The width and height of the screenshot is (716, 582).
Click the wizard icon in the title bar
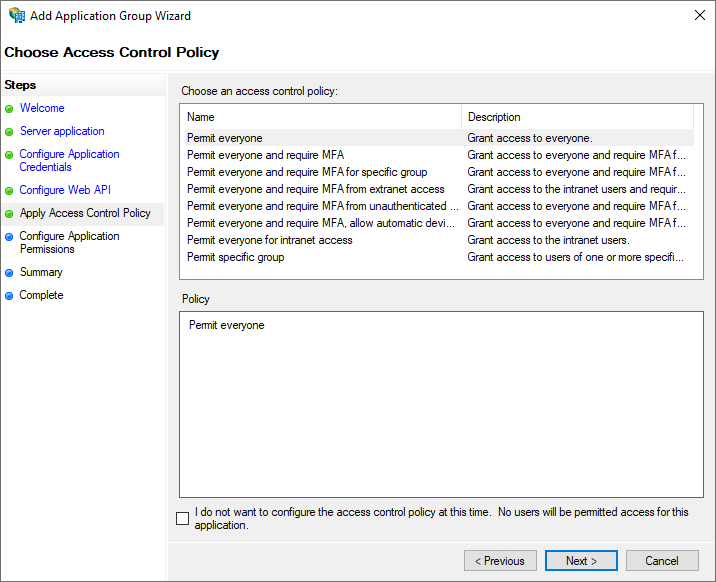coord(17,16)
